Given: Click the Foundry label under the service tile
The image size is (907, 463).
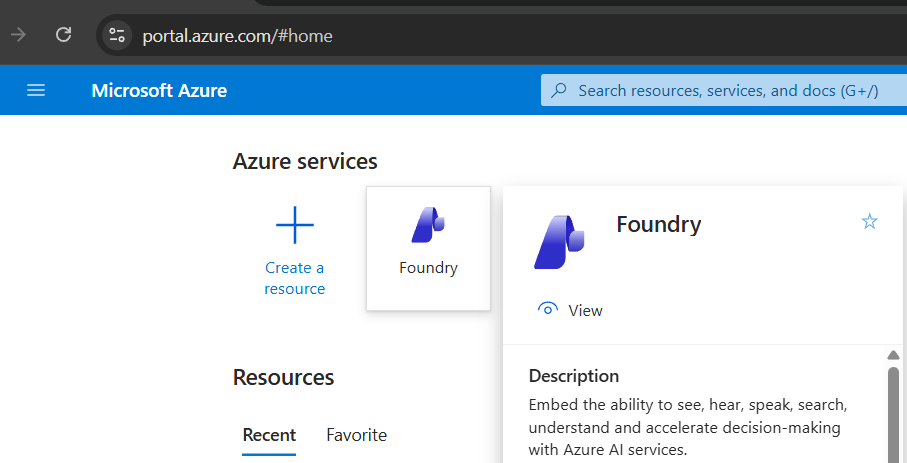Looking at the screenshot, I should [x=428, y=268].
